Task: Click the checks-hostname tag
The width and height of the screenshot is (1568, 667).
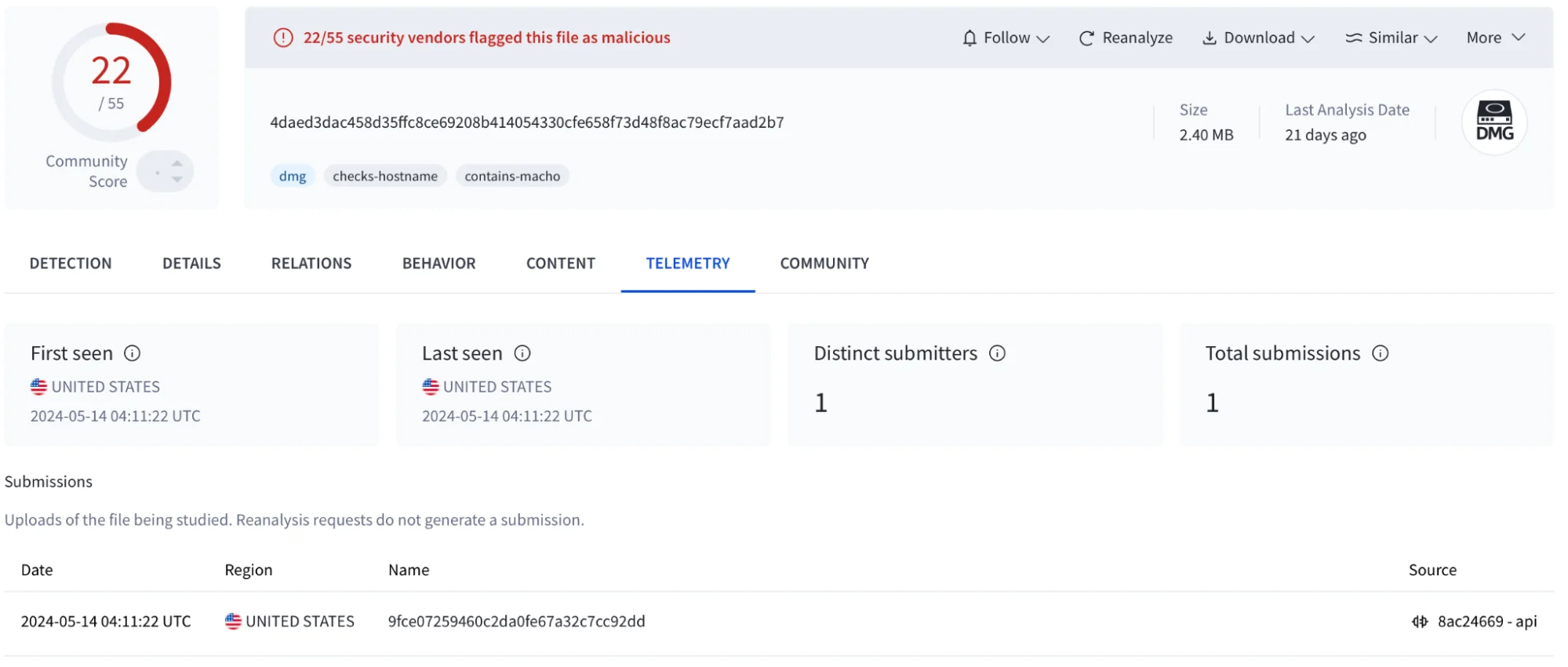Action: click(385, 176)
